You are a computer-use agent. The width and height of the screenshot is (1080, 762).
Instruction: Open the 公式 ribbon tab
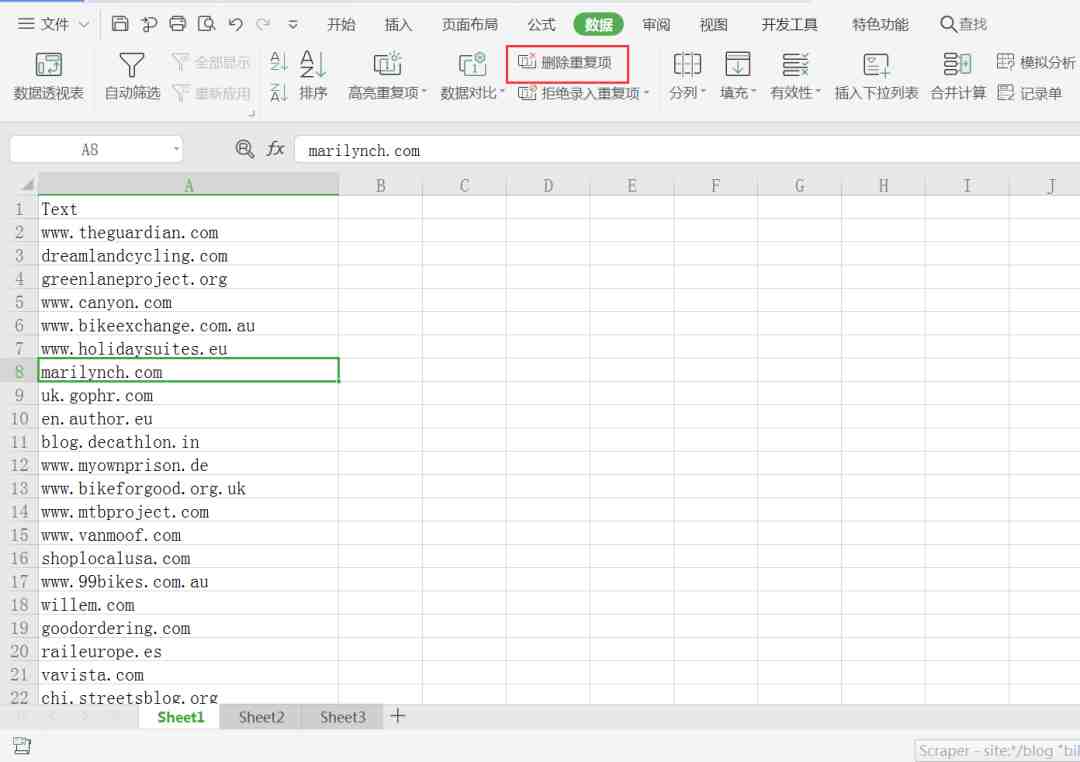[x=541, y=25]
